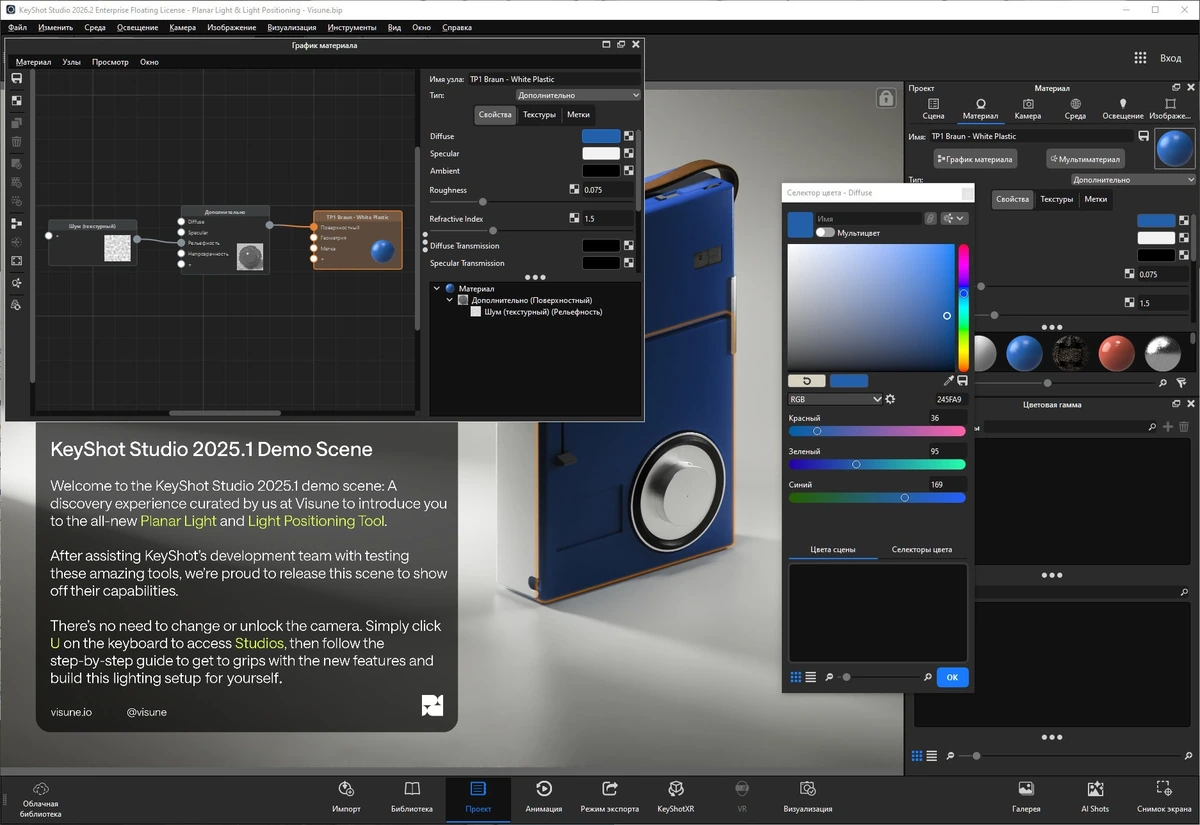Screen dimensions: 1200x825
Task: Open the Освещение menu in main menu bar
Action: [x=137, y=28]
